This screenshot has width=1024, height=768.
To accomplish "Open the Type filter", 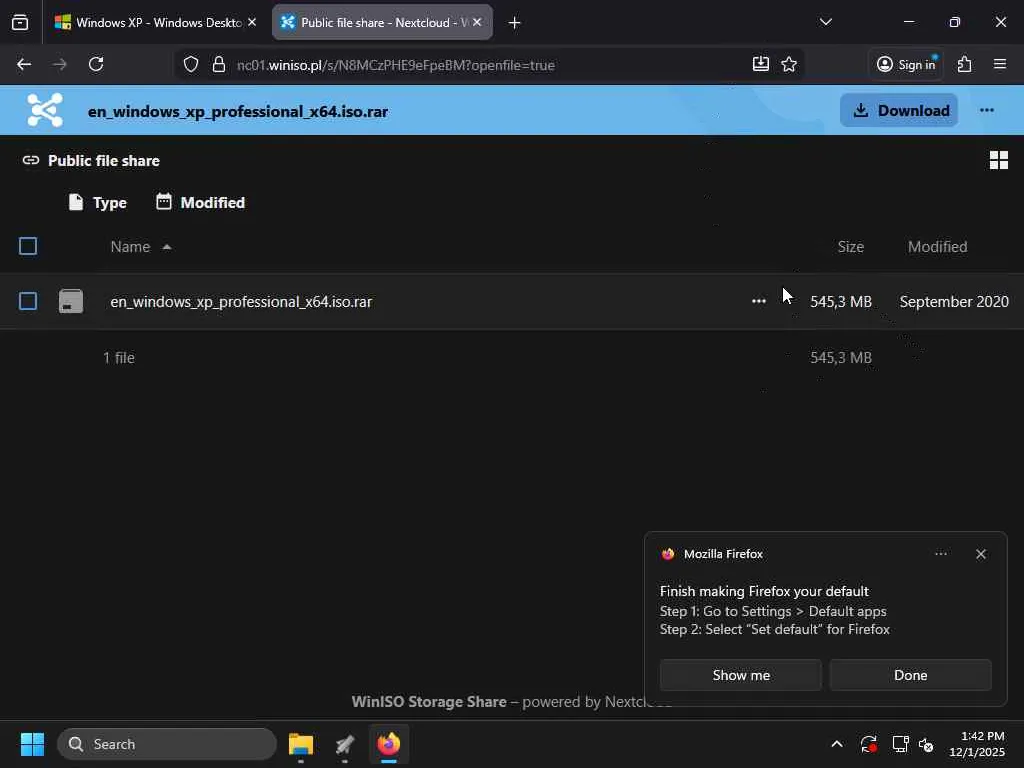I will [x=98, y=202].
